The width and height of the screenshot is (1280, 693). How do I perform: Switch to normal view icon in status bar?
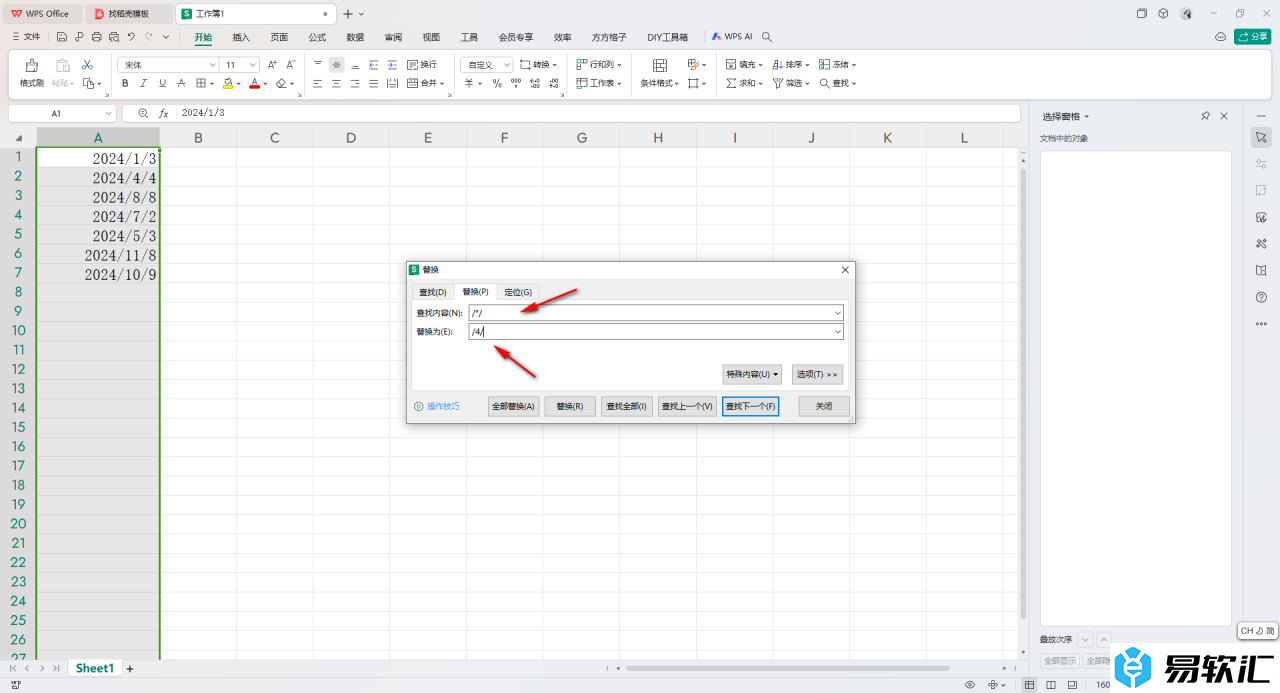(1030, 685)
